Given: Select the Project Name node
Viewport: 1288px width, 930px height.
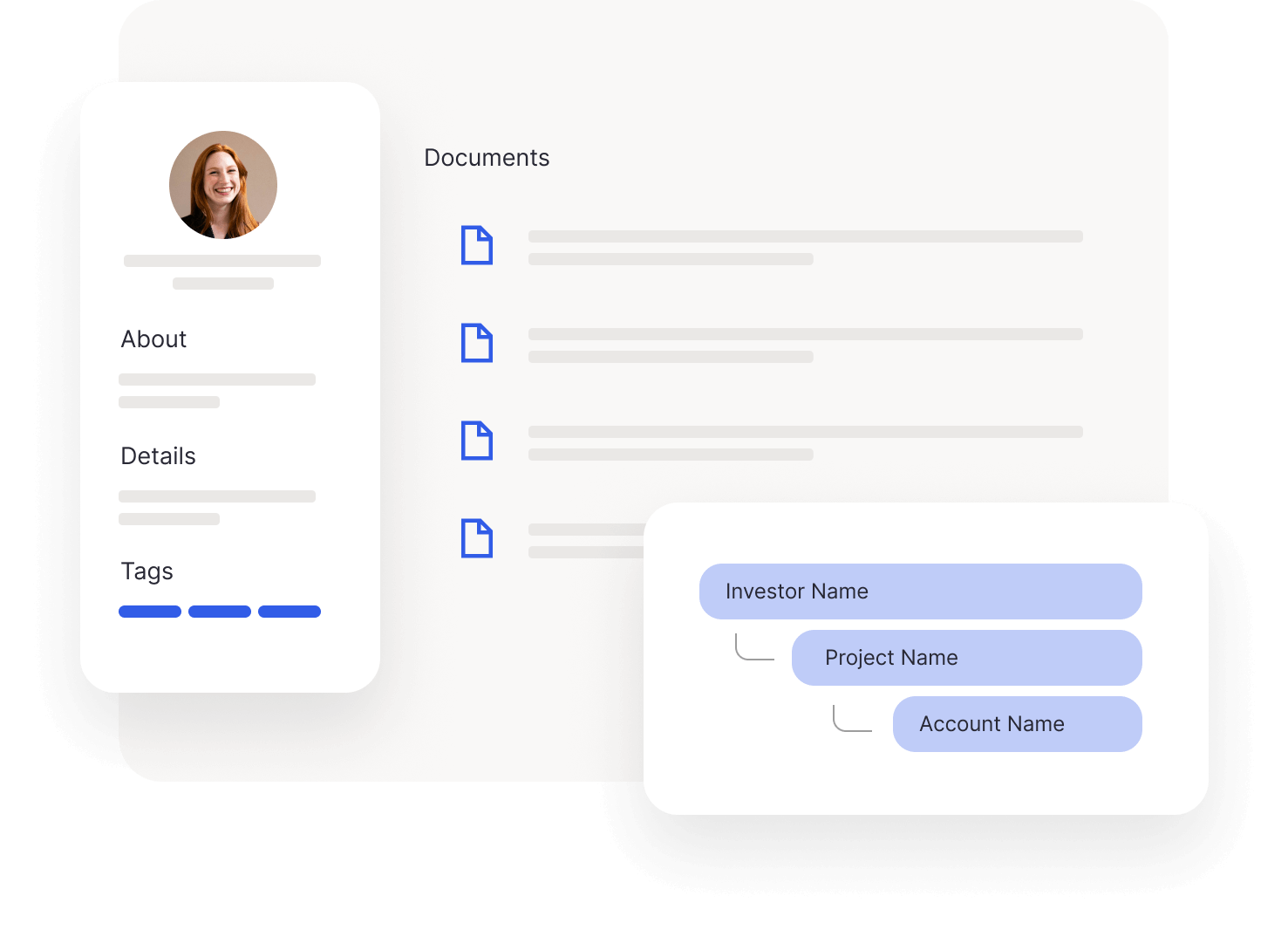Looking at the screenshot, I should 967,658.
